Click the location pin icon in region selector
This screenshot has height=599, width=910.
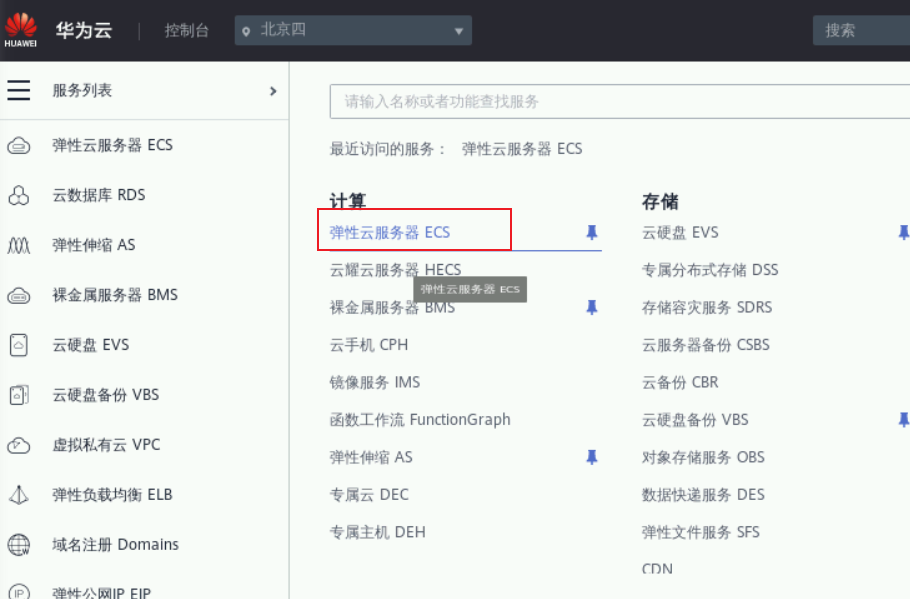[246, 31]
